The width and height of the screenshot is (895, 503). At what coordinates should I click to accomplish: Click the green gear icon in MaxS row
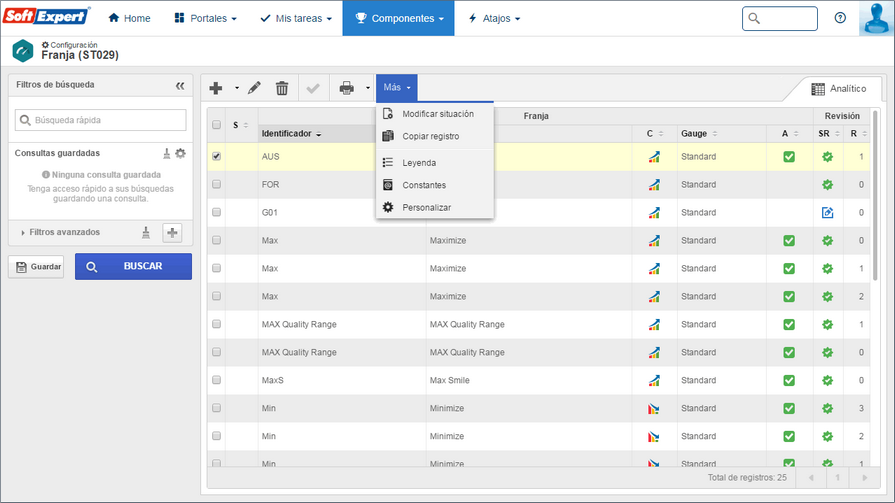828,380
